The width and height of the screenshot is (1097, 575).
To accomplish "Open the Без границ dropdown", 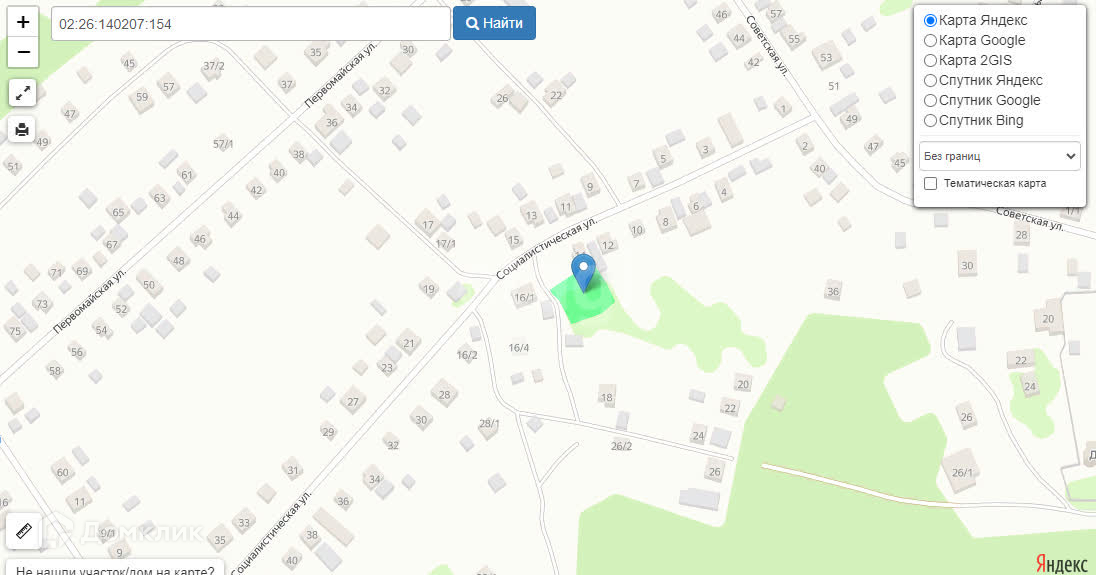I will coord(1000,156).
